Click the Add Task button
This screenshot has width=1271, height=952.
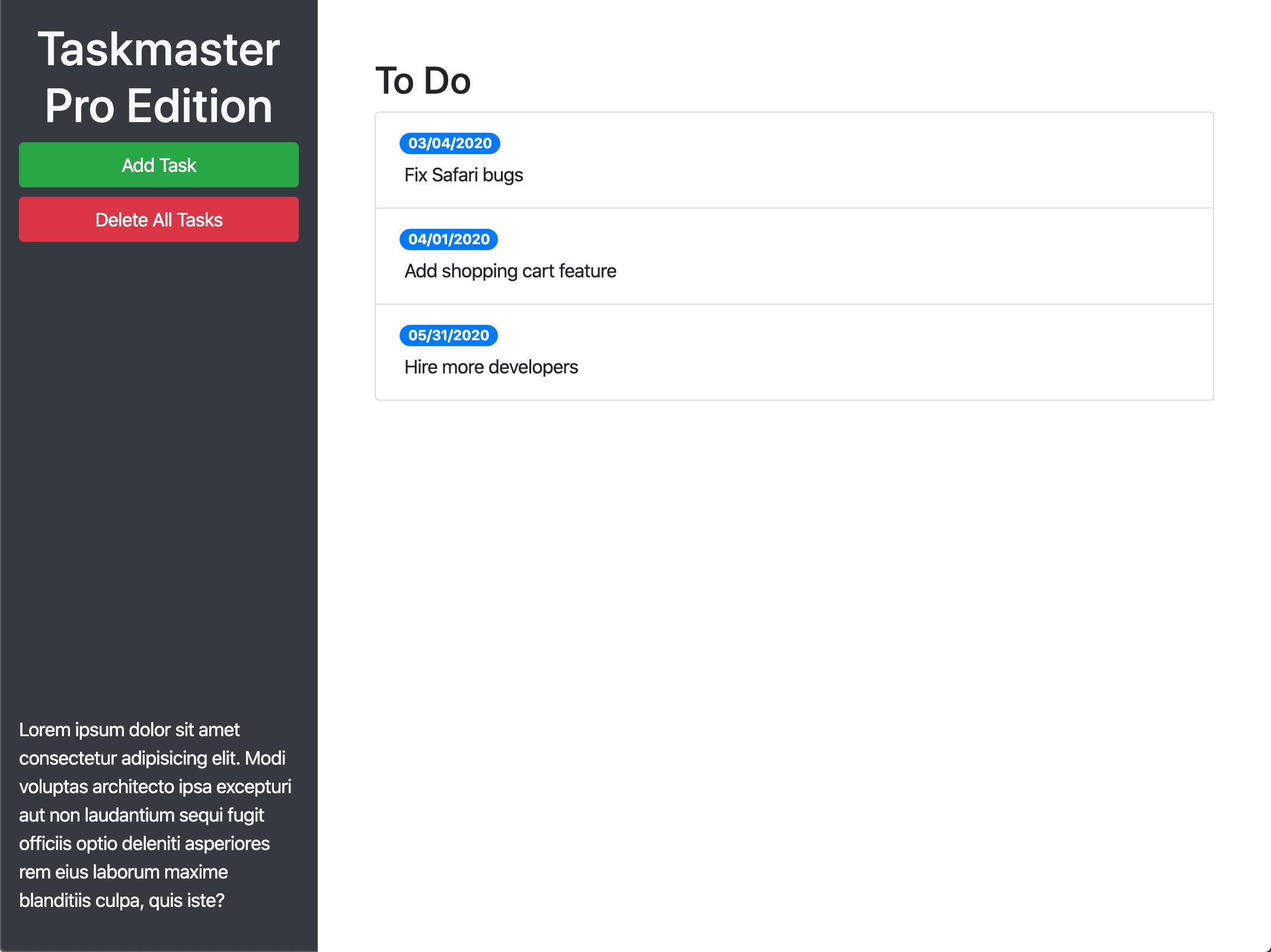[158, 165]
